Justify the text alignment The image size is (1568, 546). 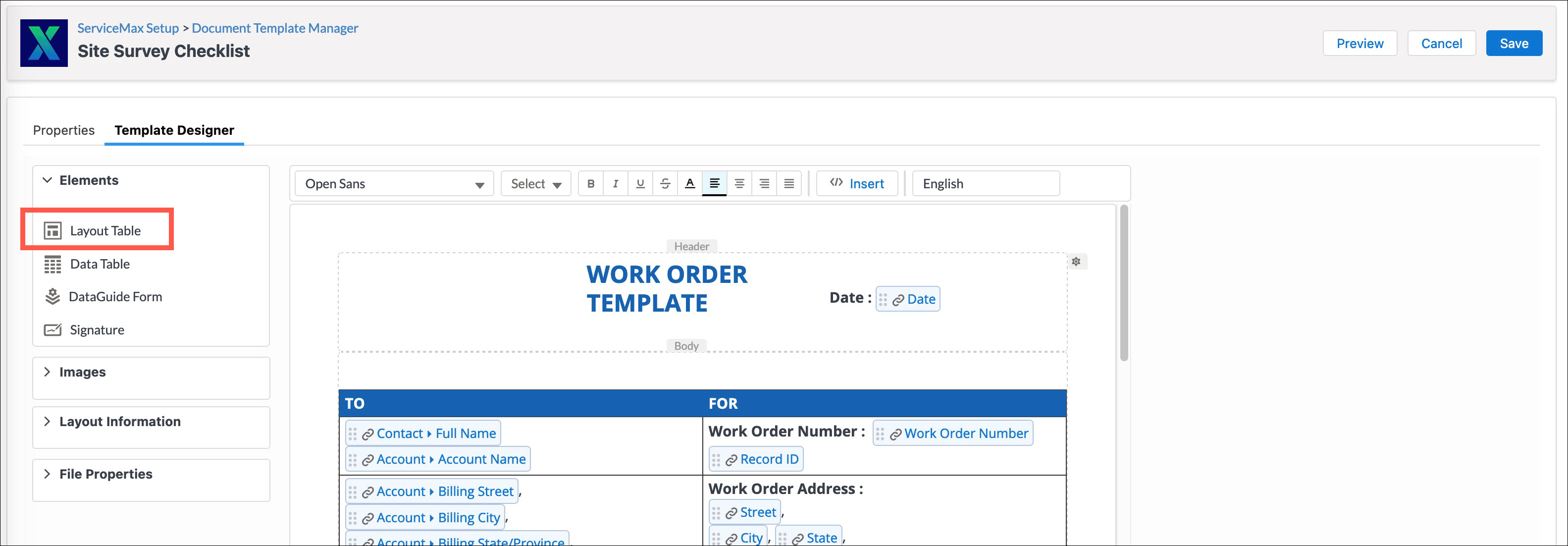[788, 184]
